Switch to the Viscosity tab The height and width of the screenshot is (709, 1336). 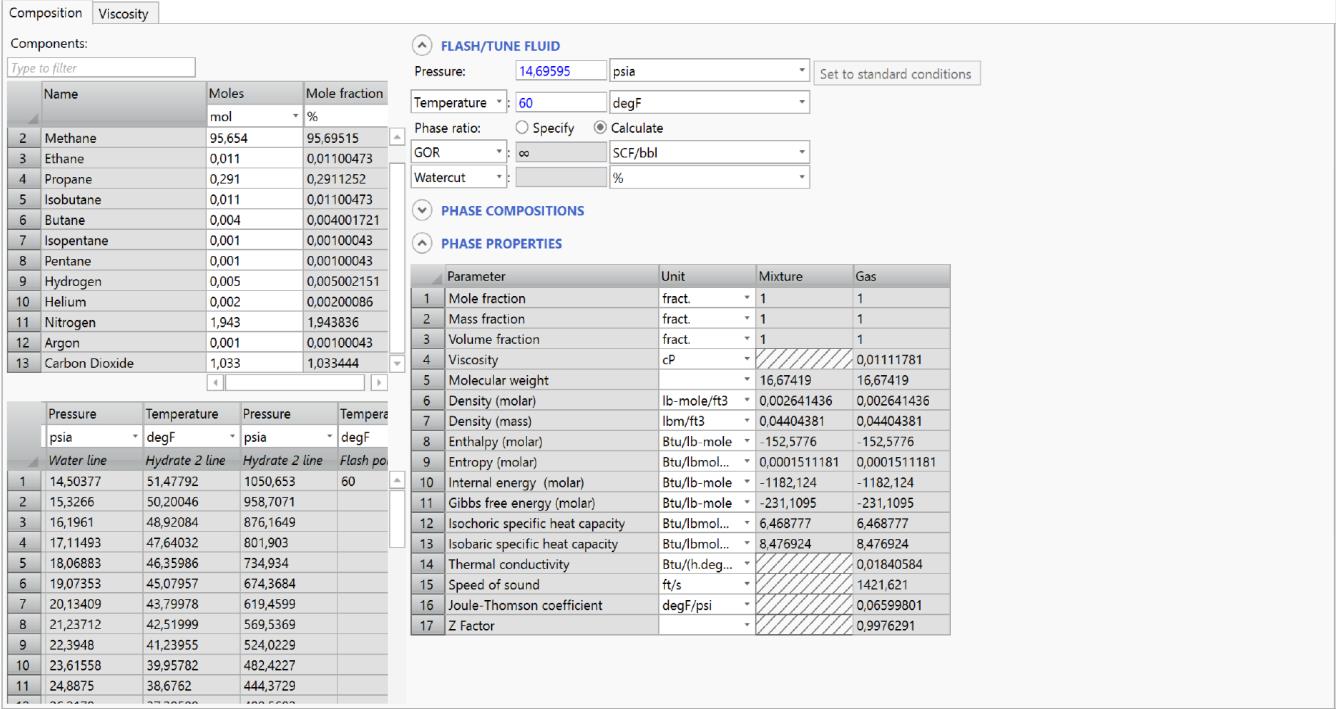tap(125, 12)
